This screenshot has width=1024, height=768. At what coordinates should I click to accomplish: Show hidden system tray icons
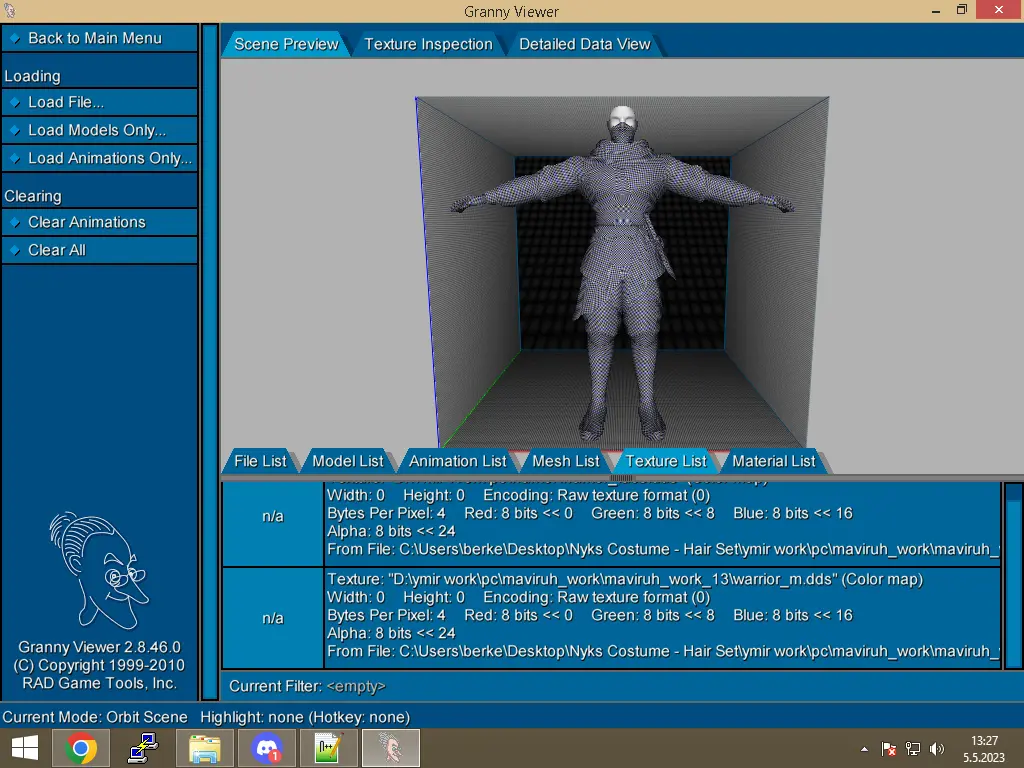pos(865,749)
